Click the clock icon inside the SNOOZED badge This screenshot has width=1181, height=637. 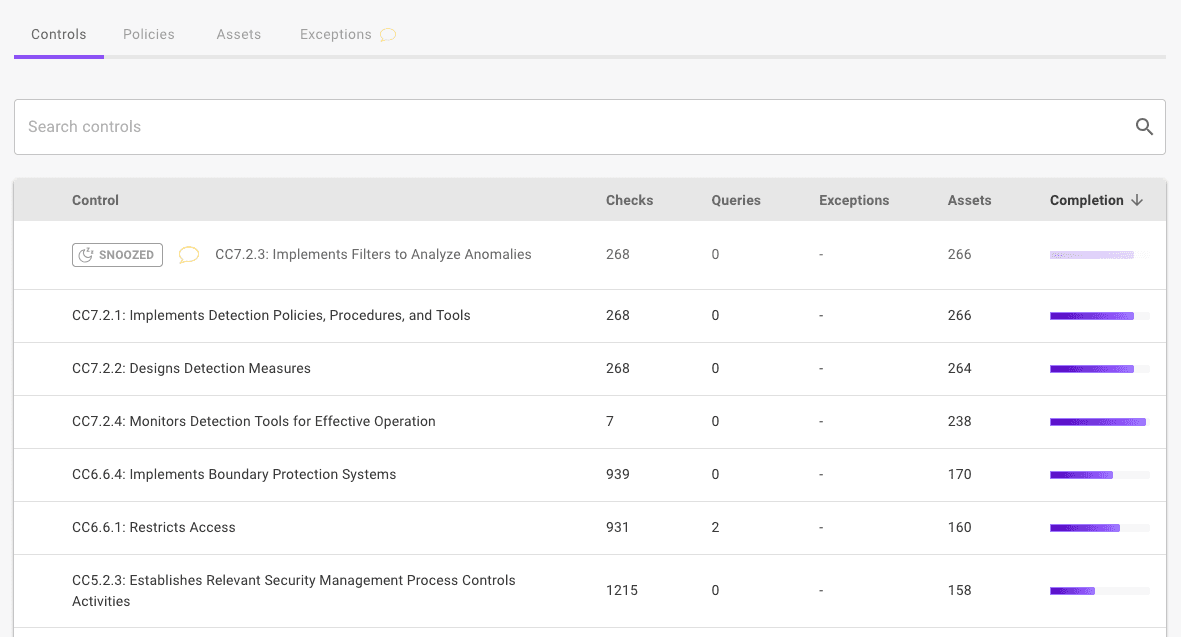pyautogui.click(x=86, y=254)
